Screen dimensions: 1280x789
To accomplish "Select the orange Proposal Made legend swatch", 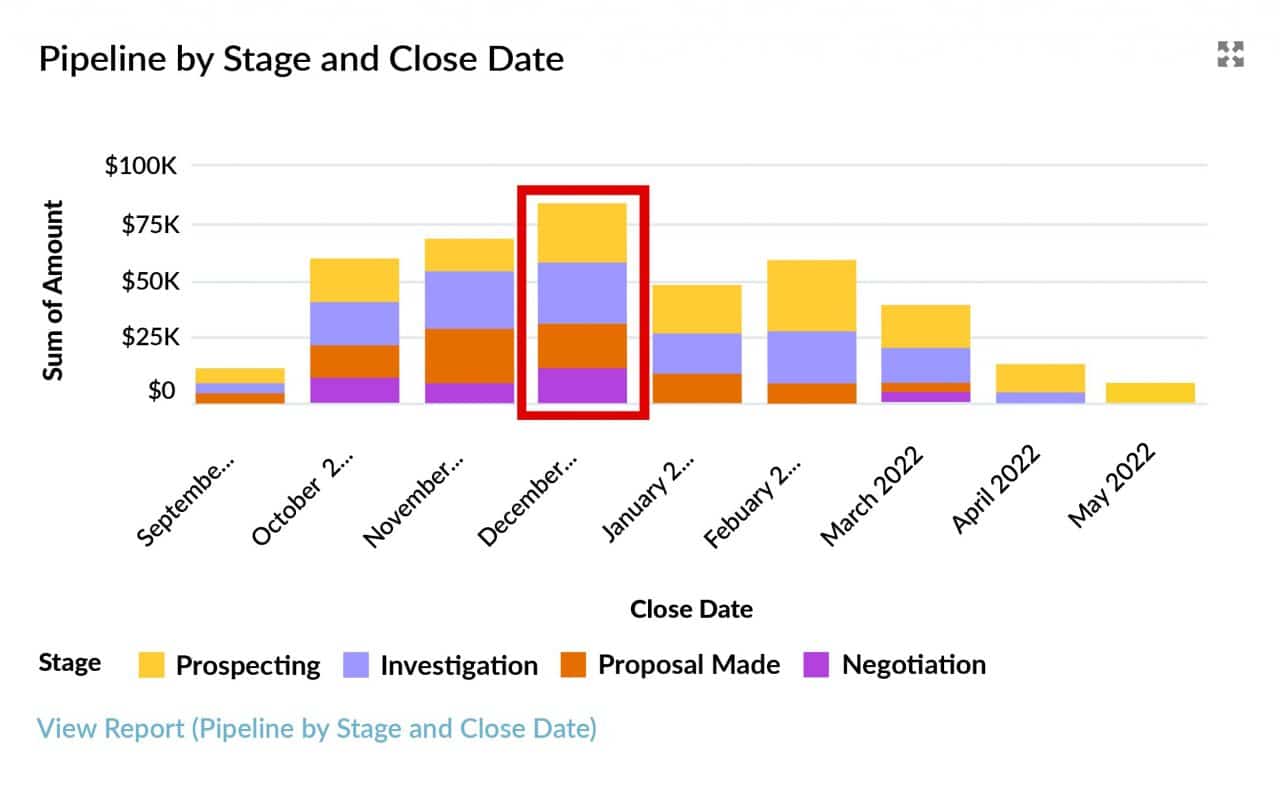I will (574, 664).
